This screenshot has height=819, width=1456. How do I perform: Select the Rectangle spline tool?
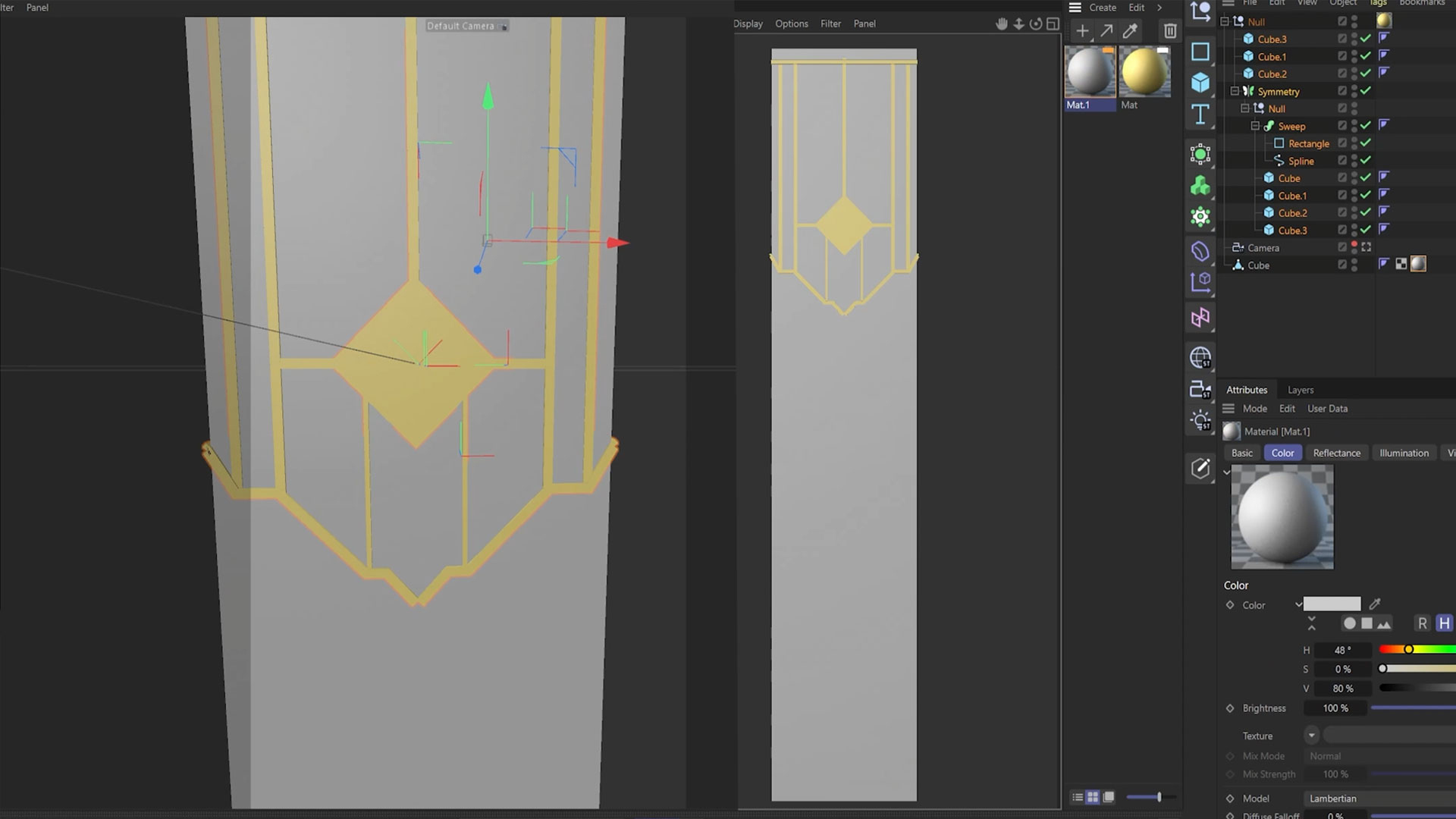pos(1200,52)
